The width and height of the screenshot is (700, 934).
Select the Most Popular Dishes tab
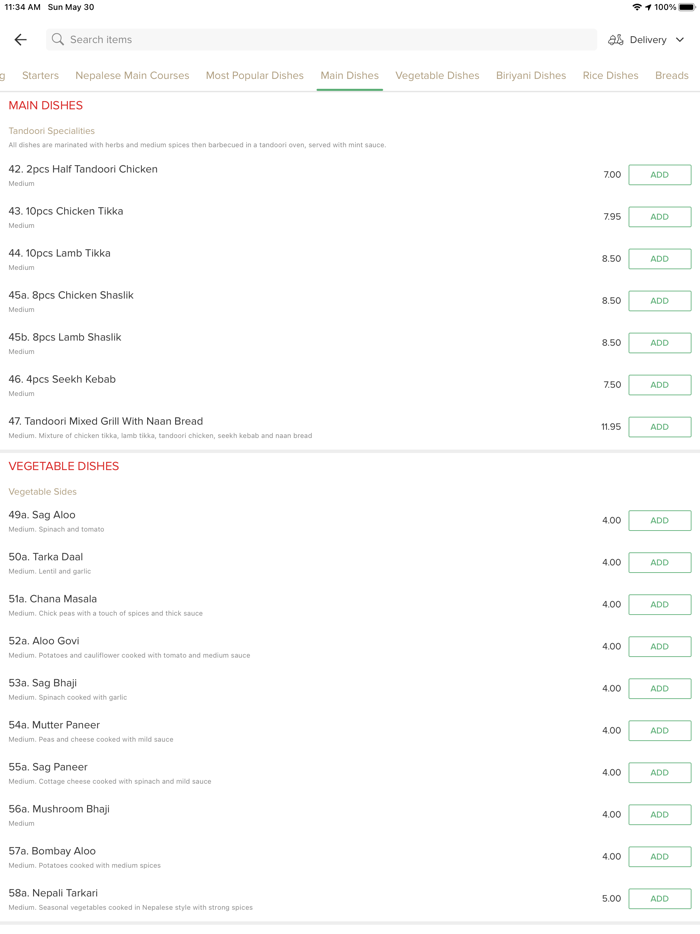click(255, 76)
